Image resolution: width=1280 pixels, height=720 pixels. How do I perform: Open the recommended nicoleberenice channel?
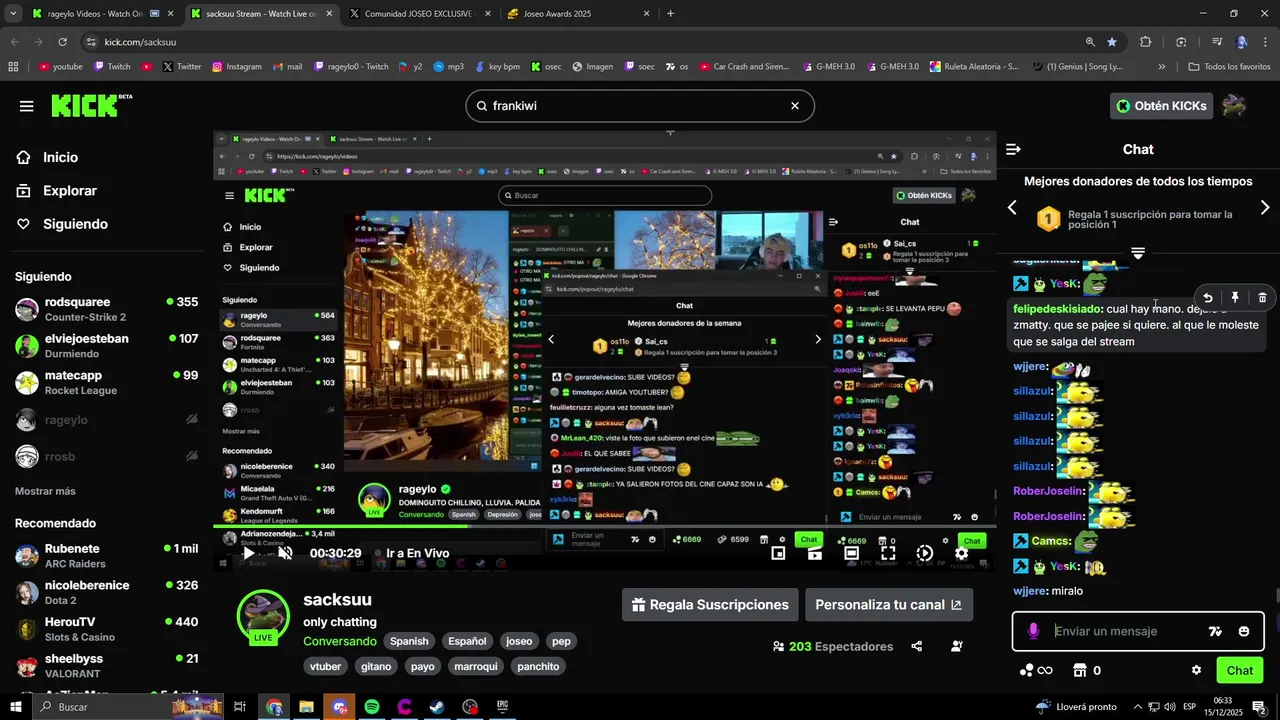point(106,592)
